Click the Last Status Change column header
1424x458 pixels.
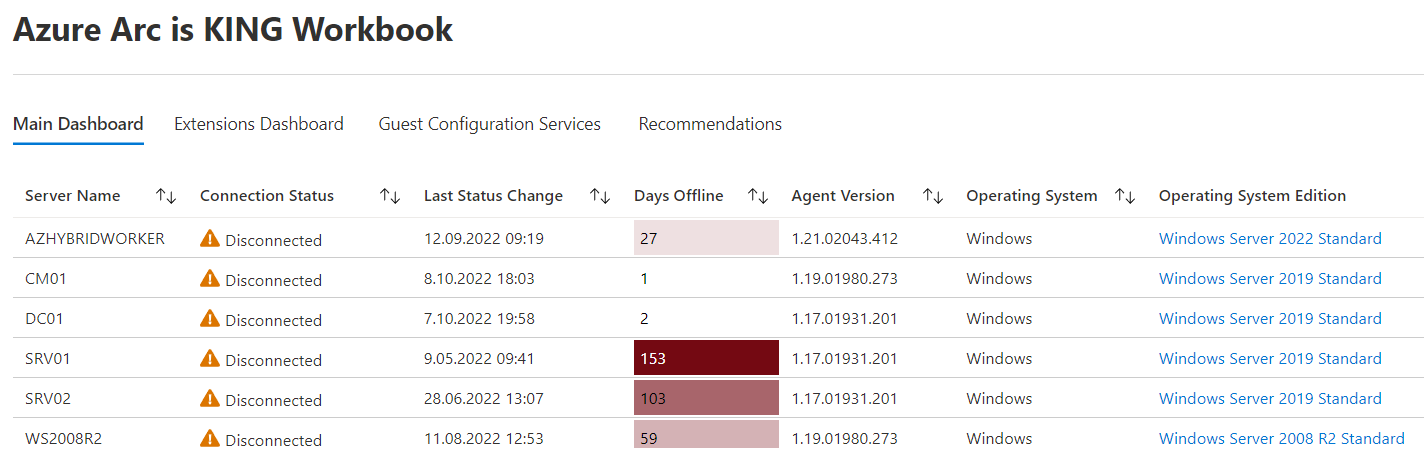click(x=493, y=196)
